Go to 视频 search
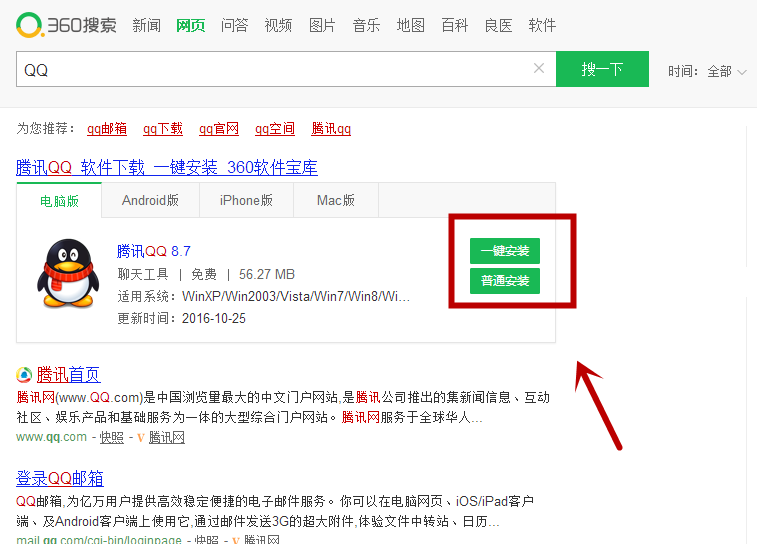The image size is (757, 544). point(278,25)
